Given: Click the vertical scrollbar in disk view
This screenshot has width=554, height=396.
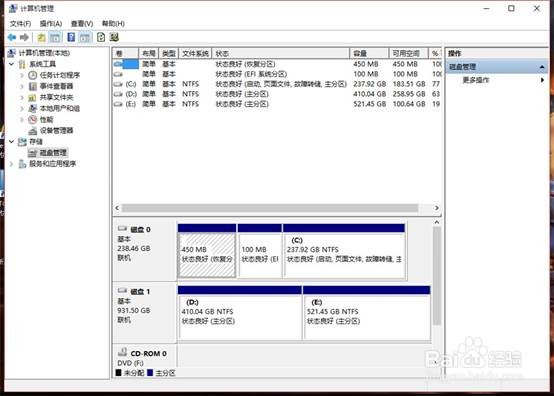Looking at the screenshot, I should [x=437, y=276].
